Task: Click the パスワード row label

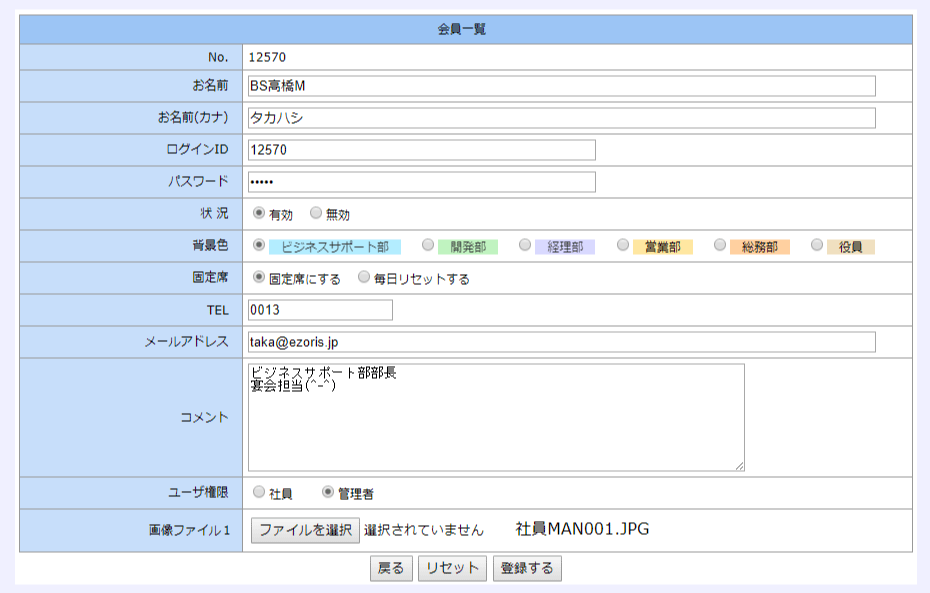Action: [199, 181]
